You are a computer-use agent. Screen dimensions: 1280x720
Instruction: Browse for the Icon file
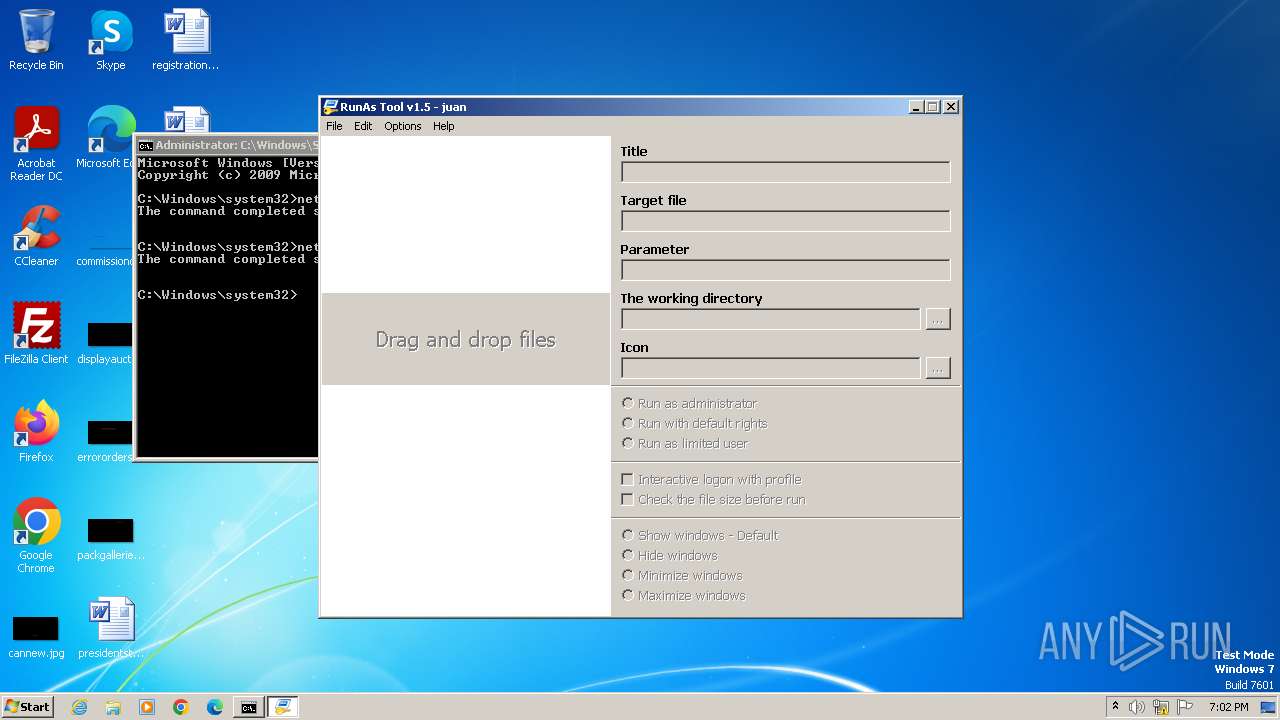click(937, 368)
